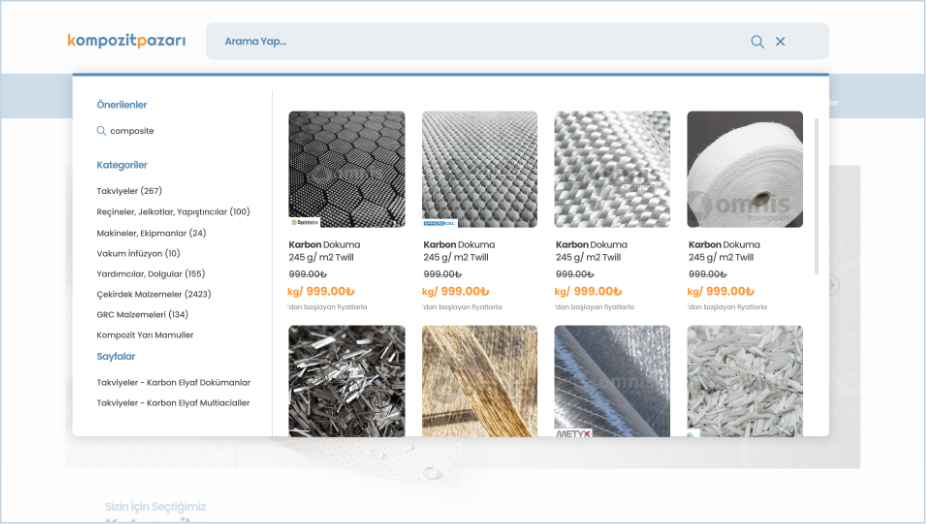Click the search results scrollbar

click(817, 196)
